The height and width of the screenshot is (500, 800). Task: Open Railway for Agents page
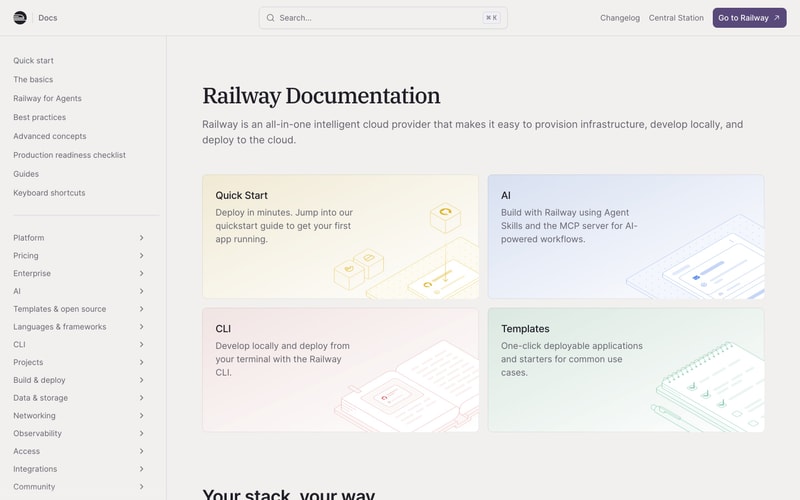47,98
